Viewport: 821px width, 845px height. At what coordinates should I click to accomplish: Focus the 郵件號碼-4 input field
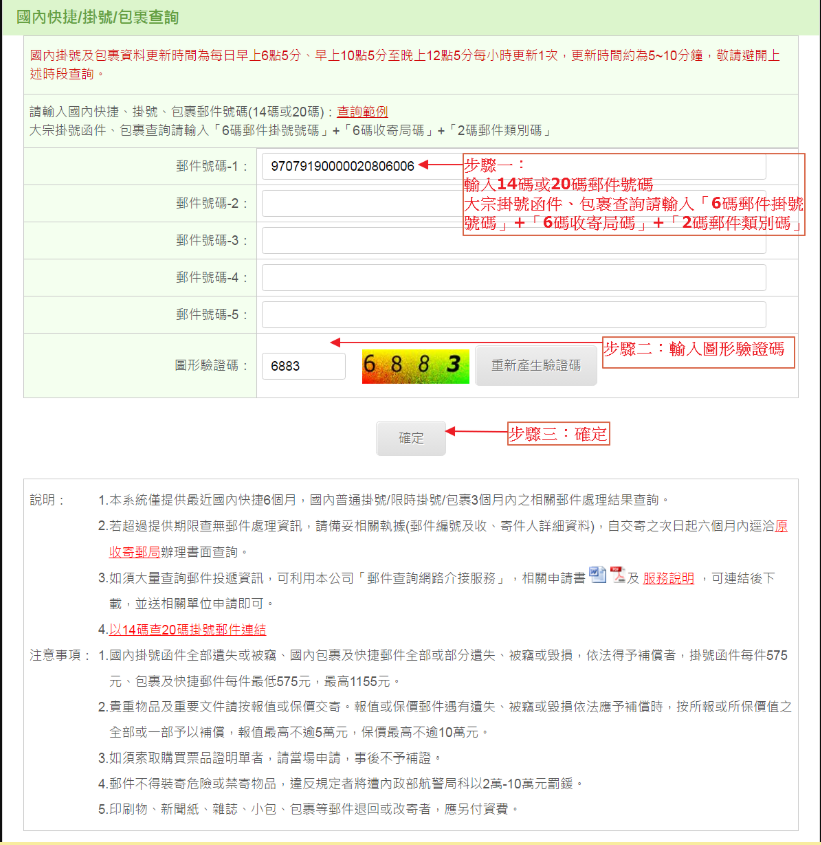[x=514, y=278]
